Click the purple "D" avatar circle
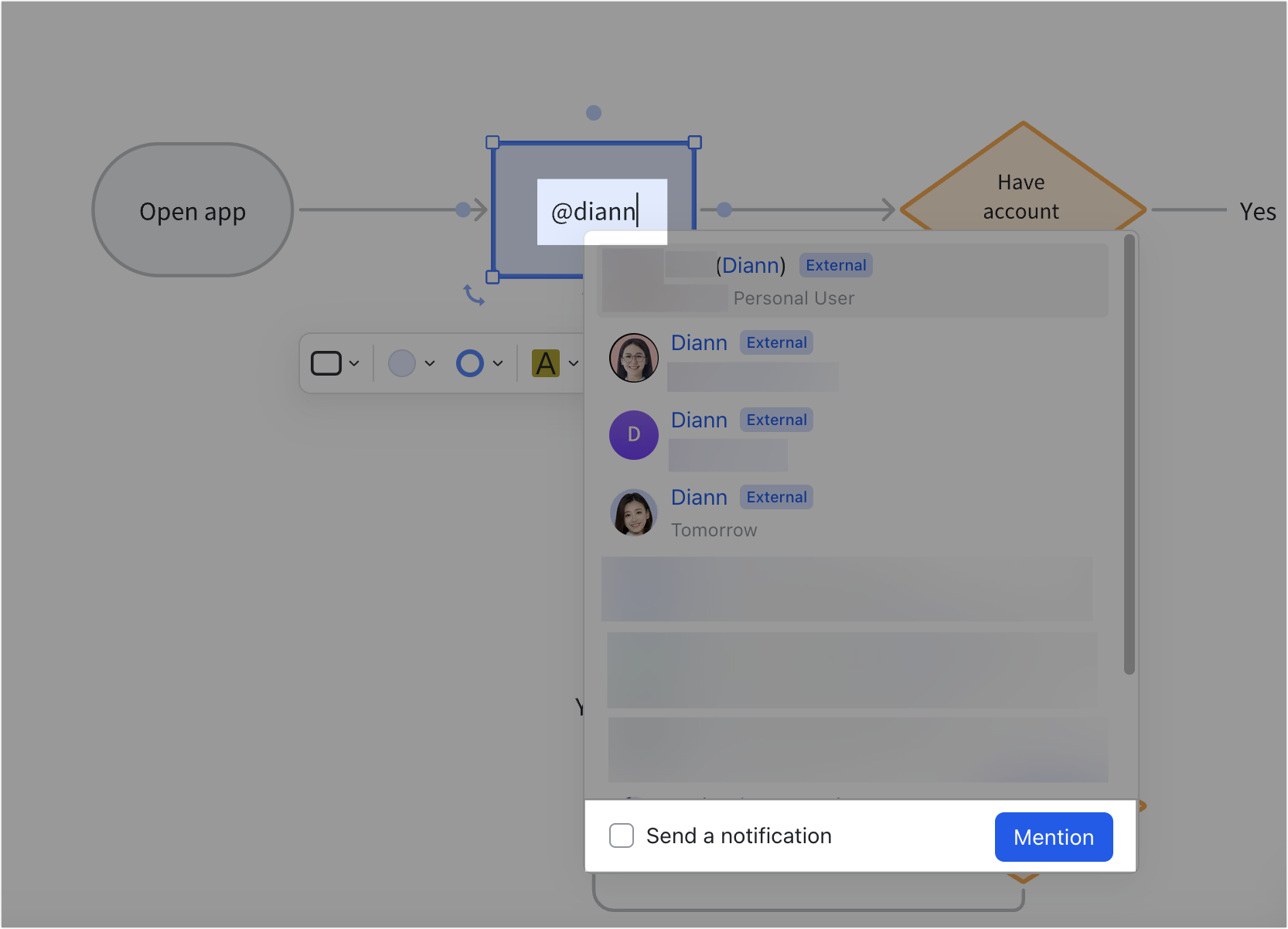The image size is (1288, 929). pos(633,435)
